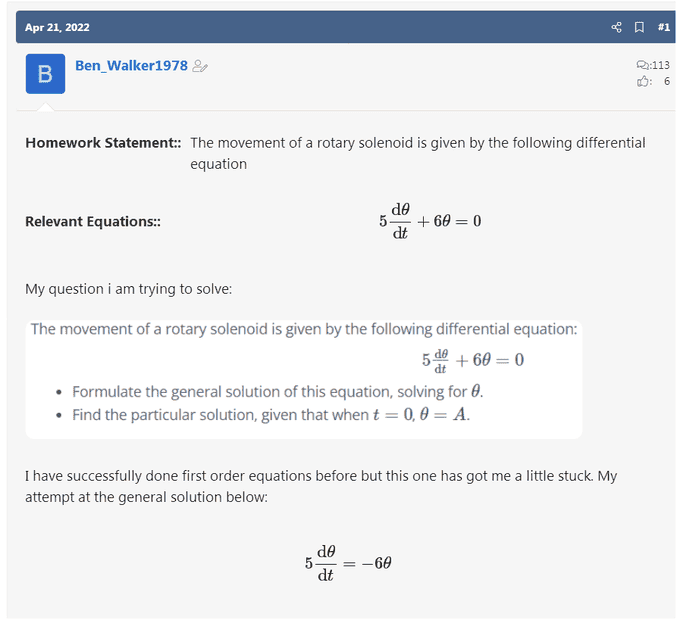
Task: Click the Apr 21, 2022 post date
Action: (x=57, y=27)
